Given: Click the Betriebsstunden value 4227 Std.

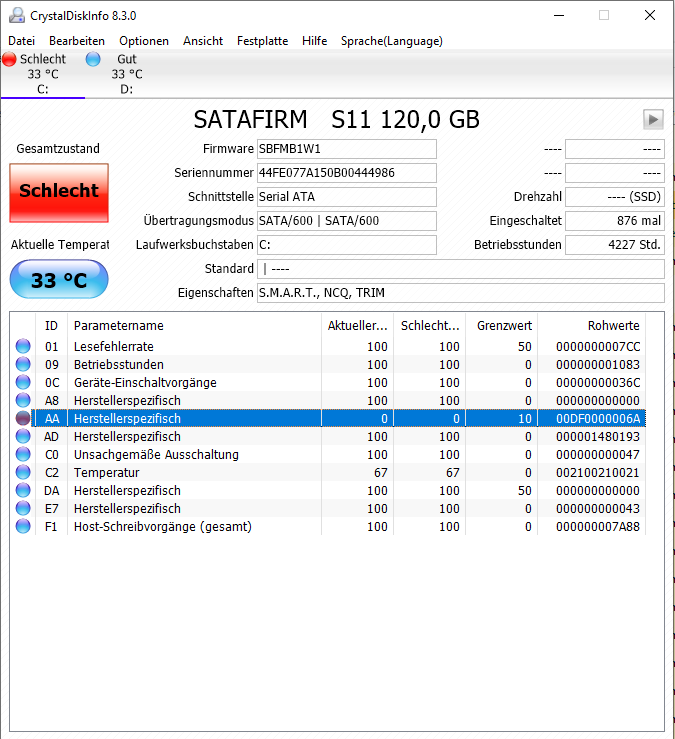Looking at the screenshot, I should pyautogui.click(x=615, y=245).
